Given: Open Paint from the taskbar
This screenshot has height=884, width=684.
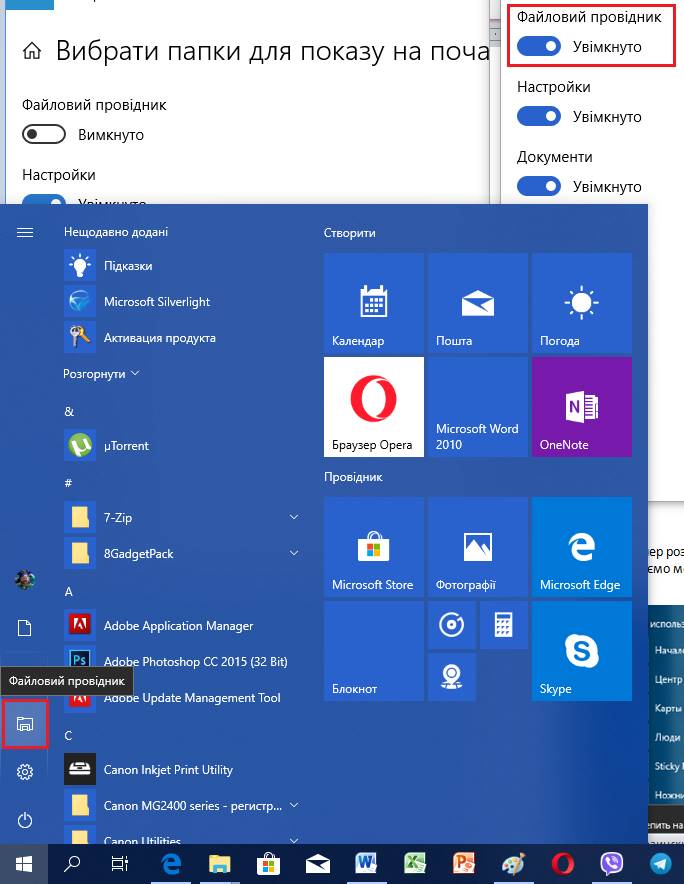Looking at the screenshot, I should point(514,864).
